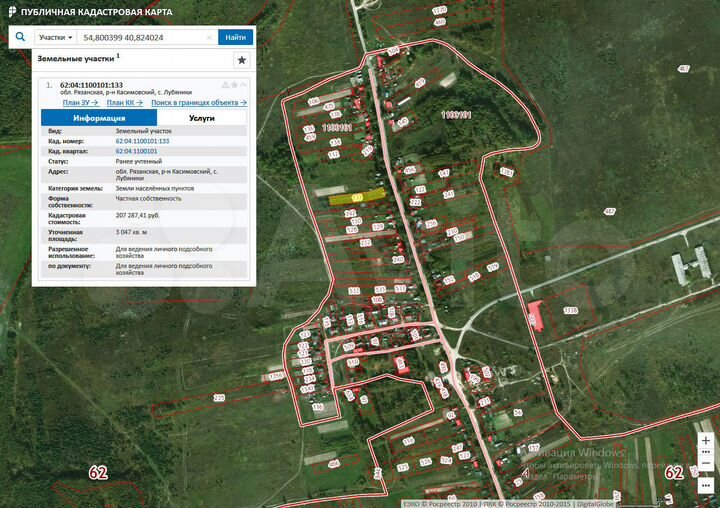
Task: Collapse the parcel result with the chevron
Action: [243, 85]
